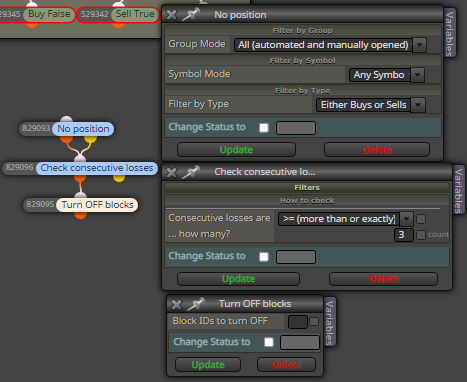Click Update in Turn OFF blocks panel
Image resolution: width=467 pixels, height=382 pixels.
(x=208, y=365)
